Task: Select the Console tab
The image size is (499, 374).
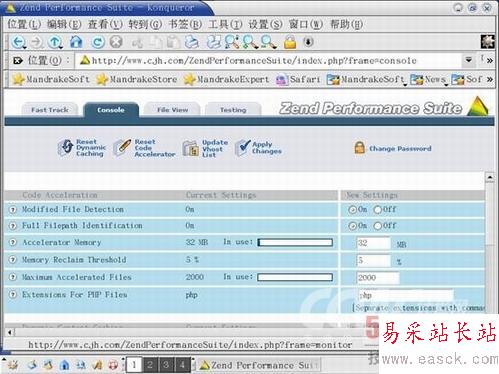Action: pyautogui.click(x=111, y=110)
